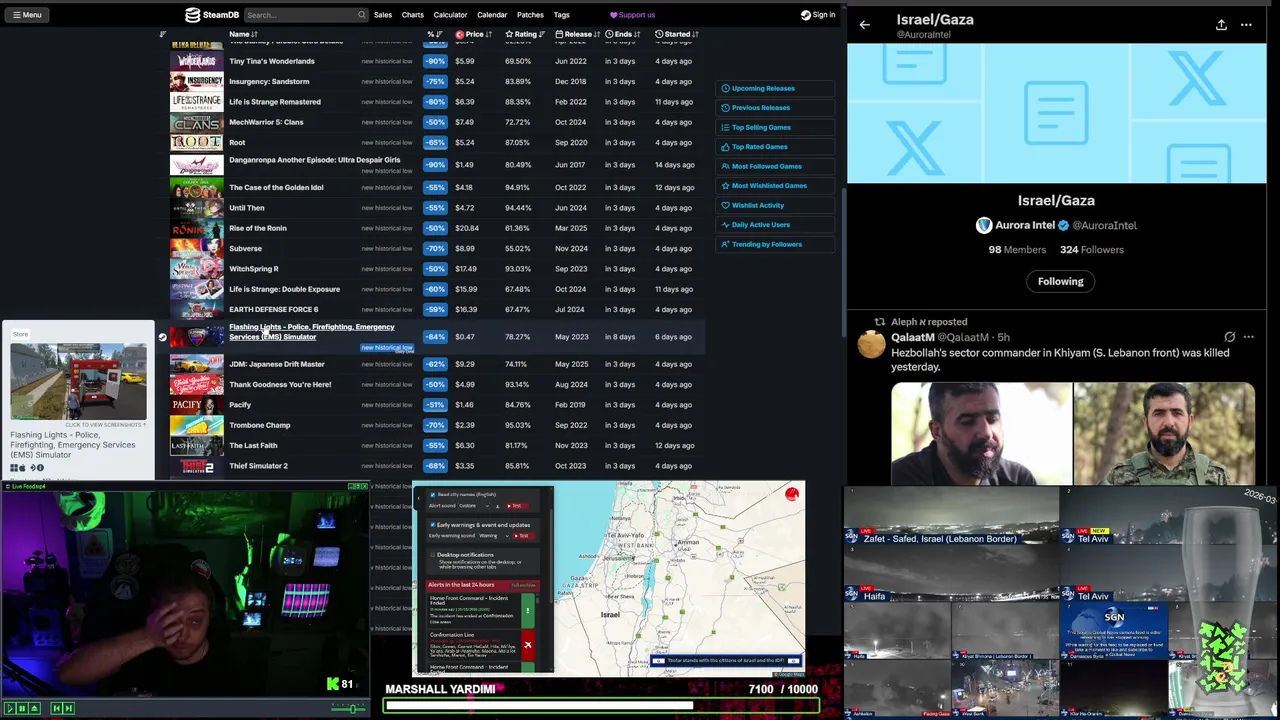Click the Previous track button in webcam player
Screen dimensions: 1280x720
pos(56,709)
